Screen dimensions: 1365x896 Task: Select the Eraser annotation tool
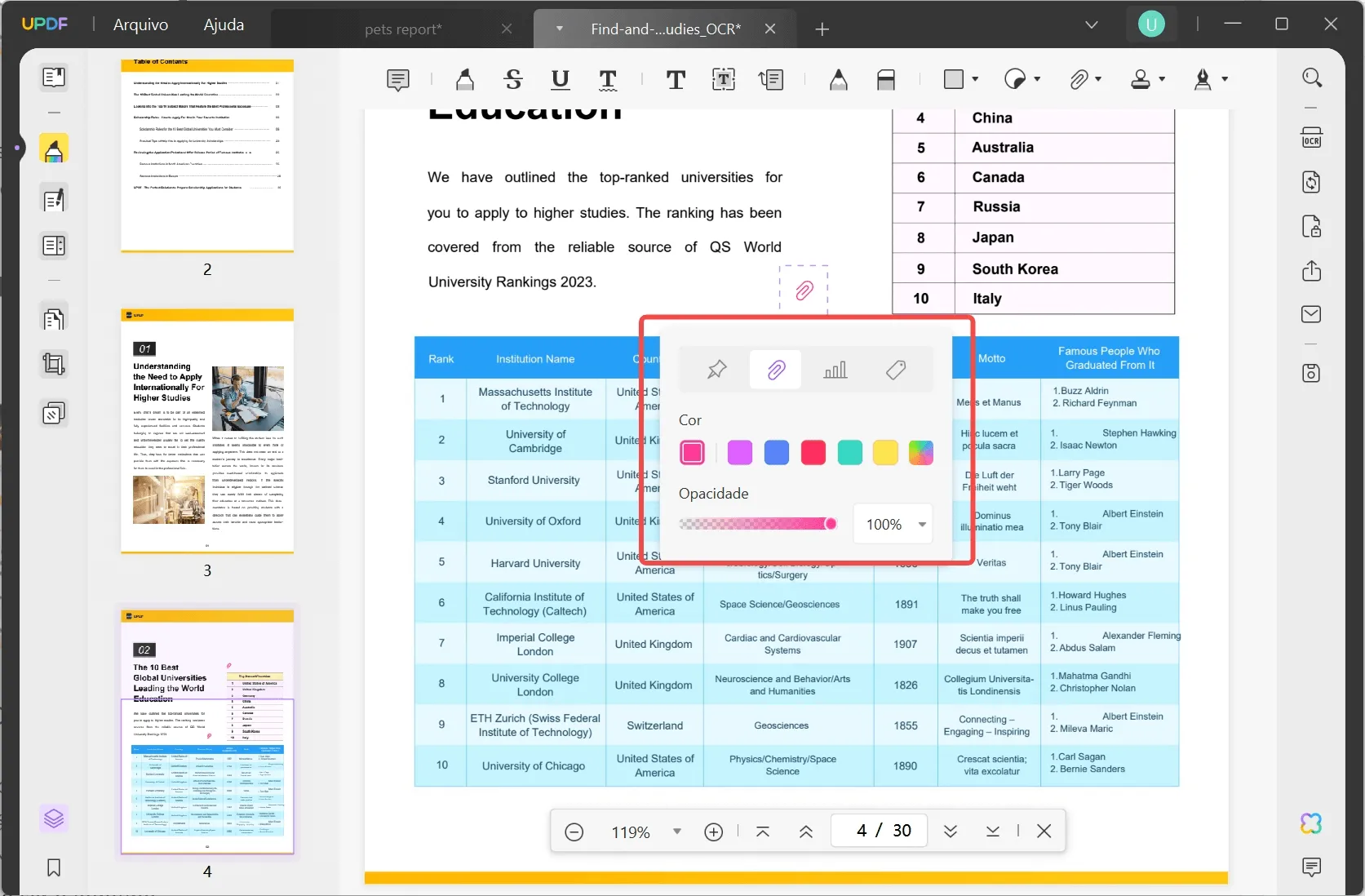pyautogui.click(x=885, y=79)
